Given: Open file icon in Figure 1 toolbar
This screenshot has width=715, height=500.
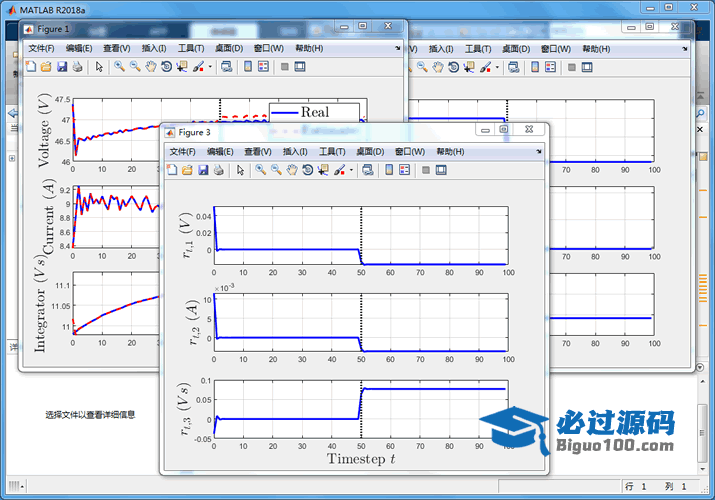Looking at the screenshot, I should pos(46,67).
